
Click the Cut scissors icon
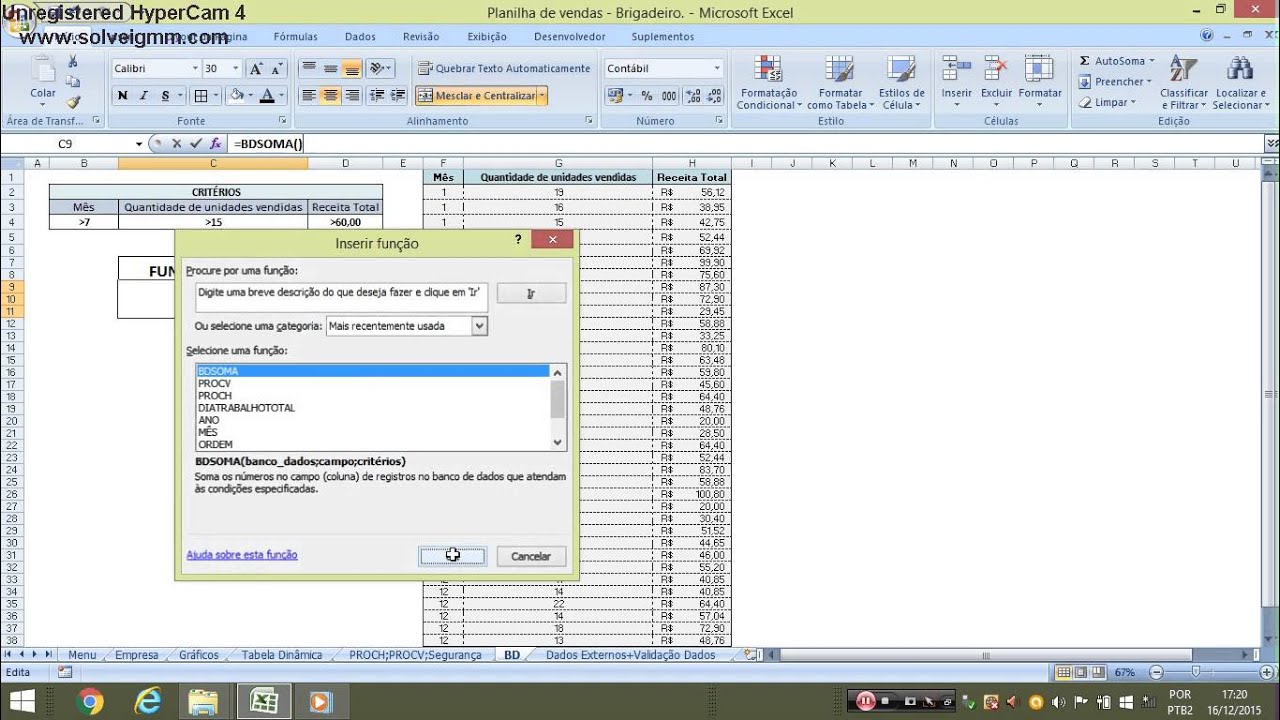[x=73, y=62]
